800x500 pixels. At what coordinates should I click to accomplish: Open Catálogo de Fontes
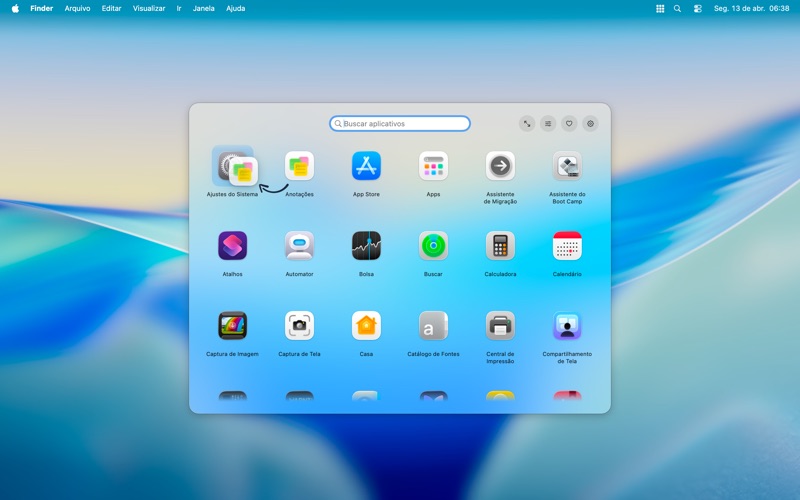(x=433, y=326)
